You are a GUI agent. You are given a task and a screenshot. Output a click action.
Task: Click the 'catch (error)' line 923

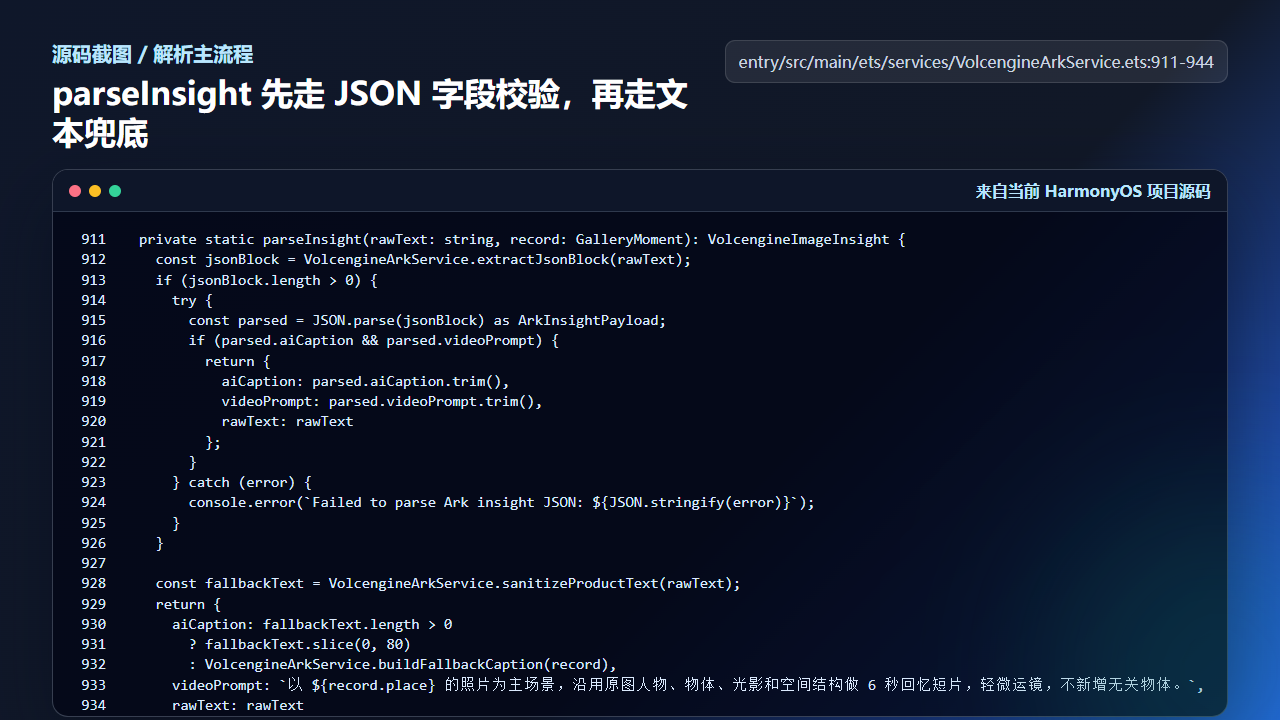242,482
